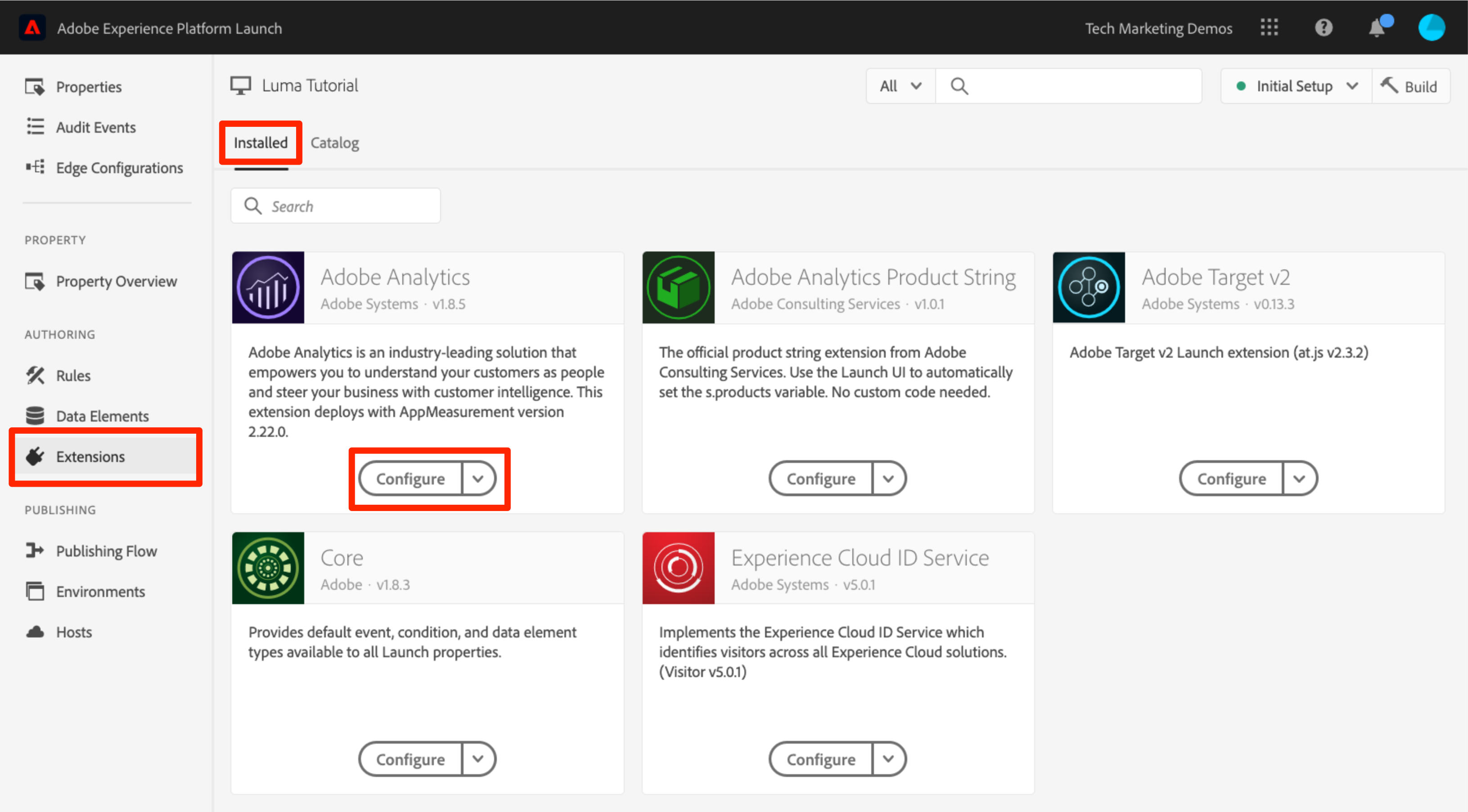Screen dimensions: 1468x812
Task: Click the Build button
Action: (1410, 86)
